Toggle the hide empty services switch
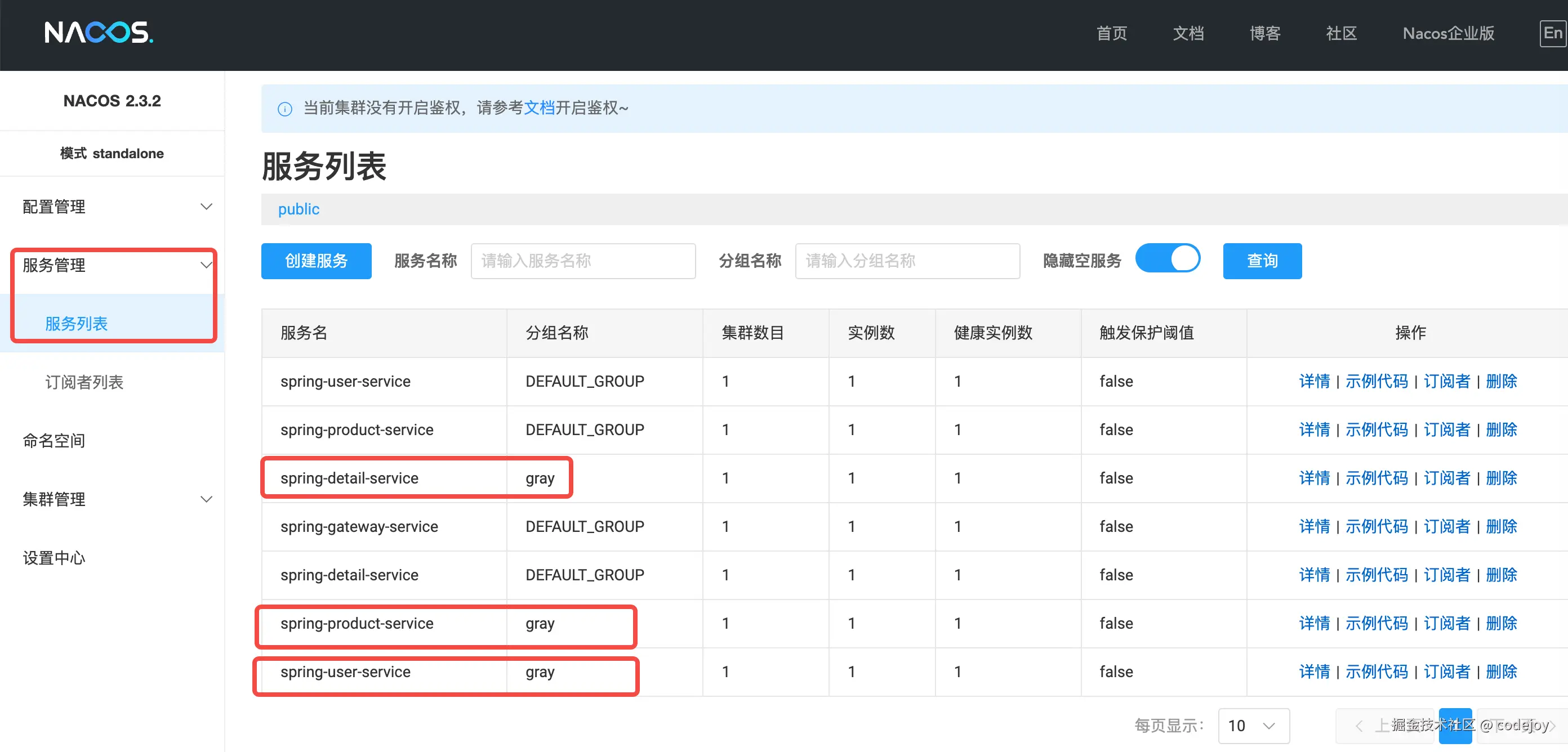 (1167, 259)
